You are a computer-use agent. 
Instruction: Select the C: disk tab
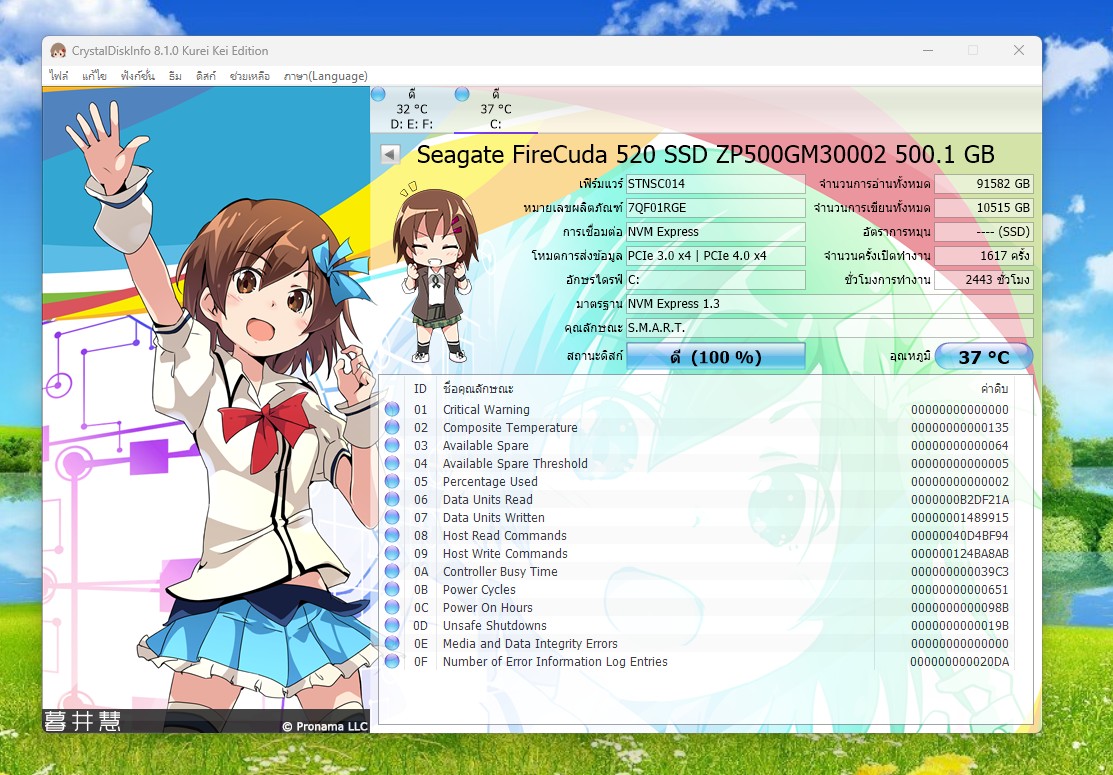pos(495,109)
